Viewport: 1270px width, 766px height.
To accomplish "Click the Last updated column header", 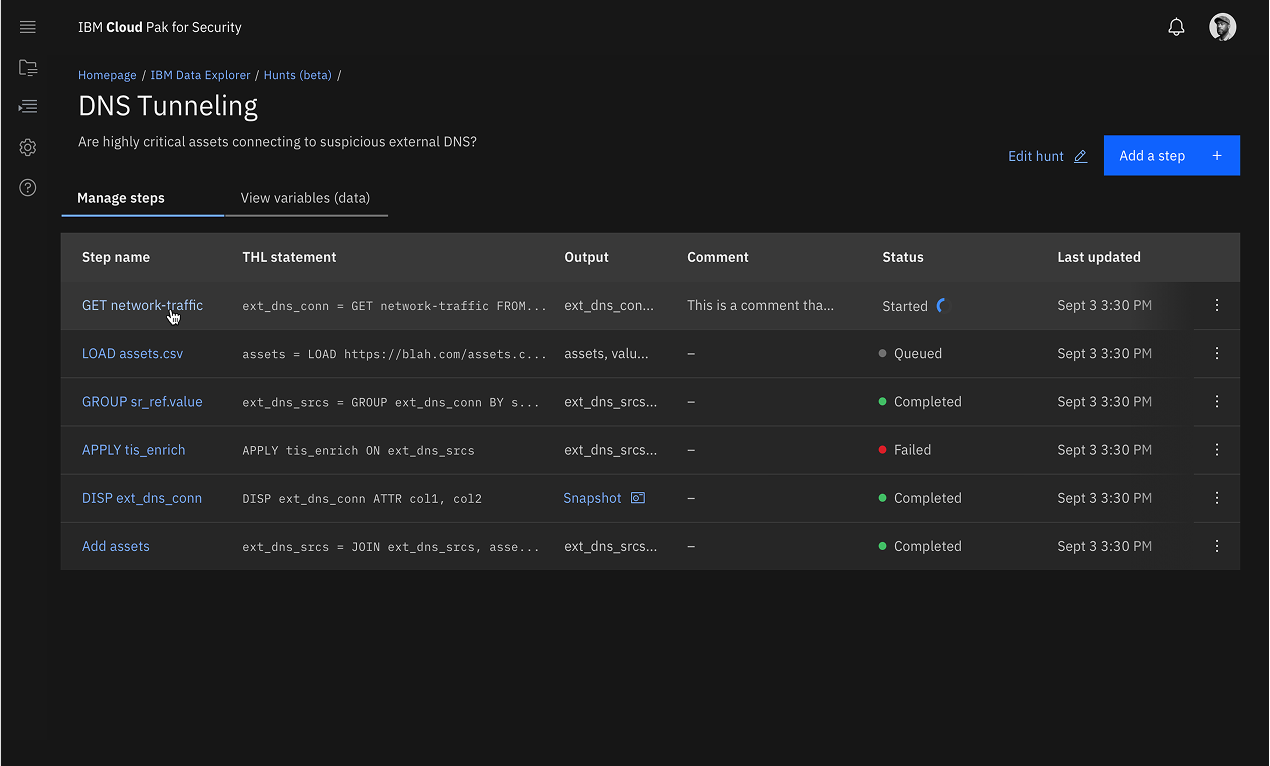I will point(1099,257).
